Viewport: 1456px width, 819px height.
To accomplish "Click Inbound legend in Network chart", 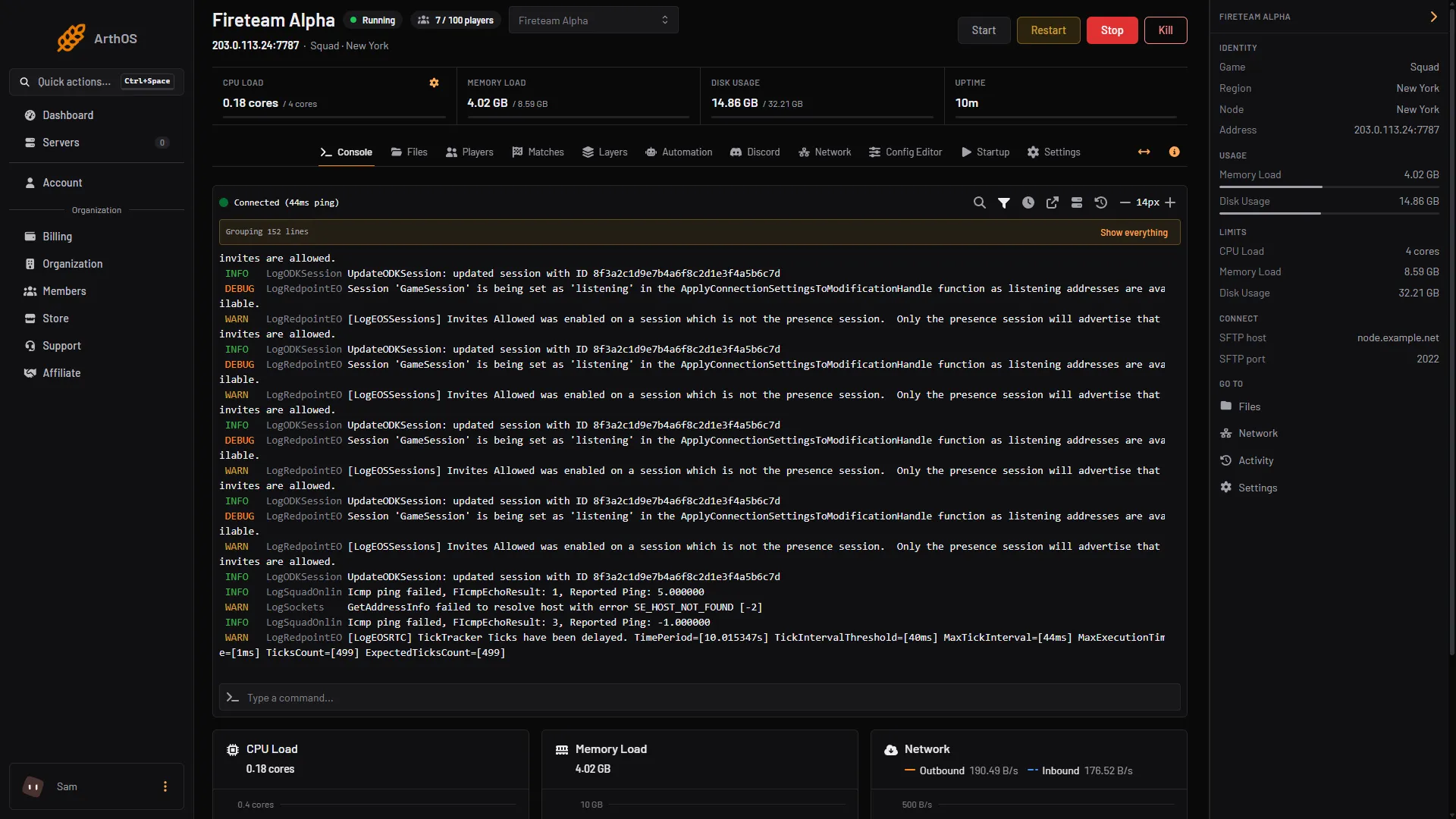I will pos(1080,771).
